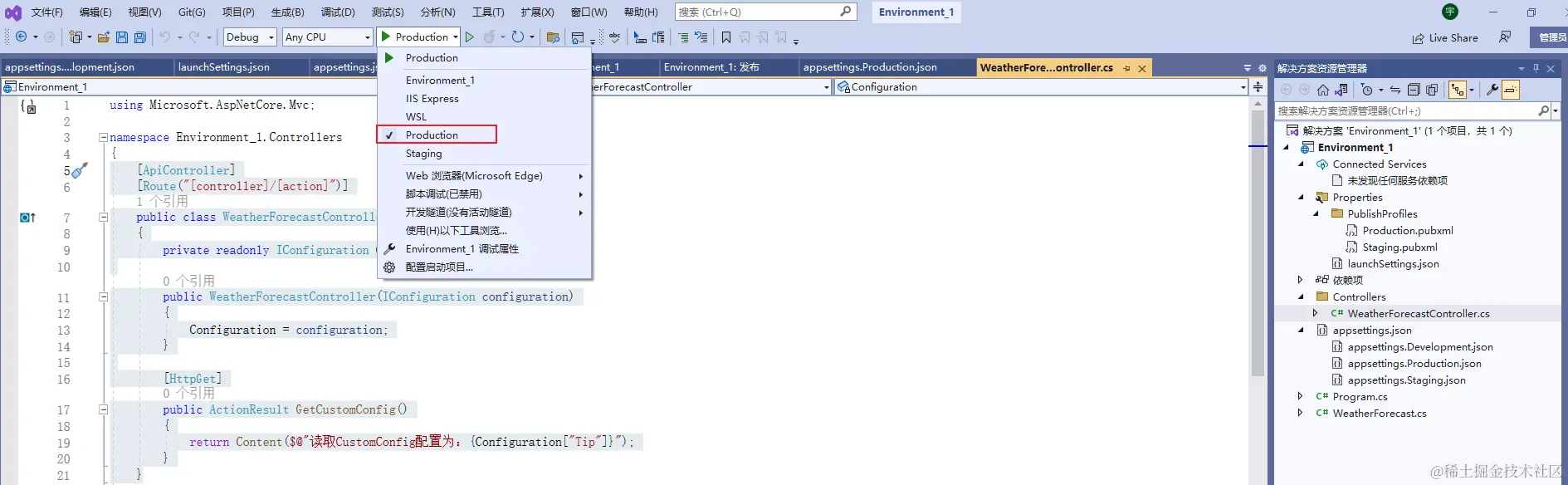Viewport: 1568px width, 485px height.
Task: Click the Home icon in Solution Explorer
Action: [1323, 90]
